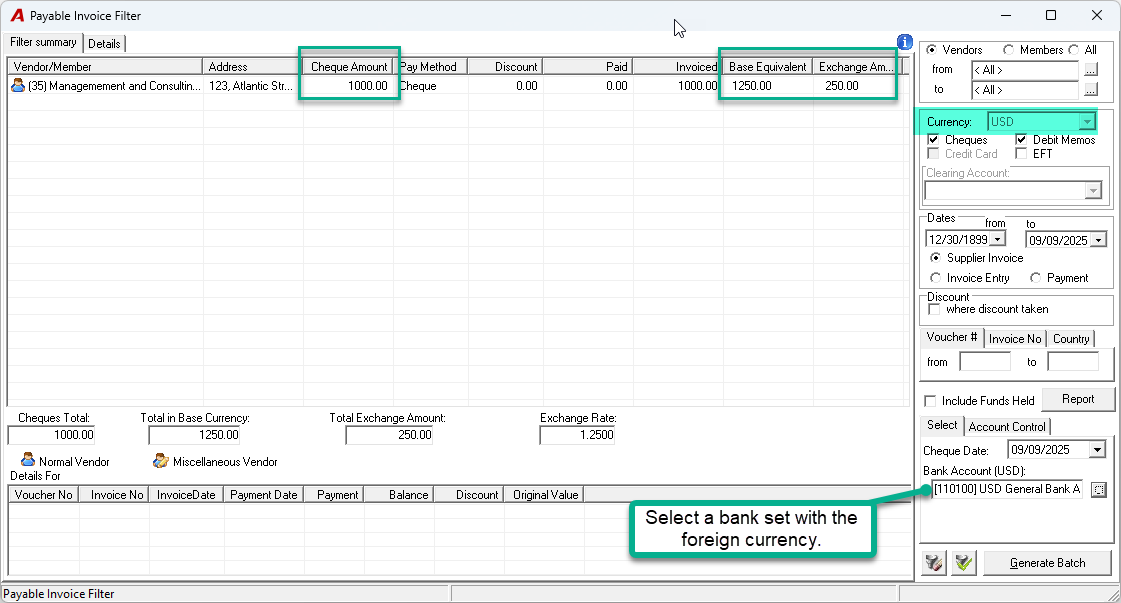Click the vendor icon in the Management row

click(x=18, y=86)
